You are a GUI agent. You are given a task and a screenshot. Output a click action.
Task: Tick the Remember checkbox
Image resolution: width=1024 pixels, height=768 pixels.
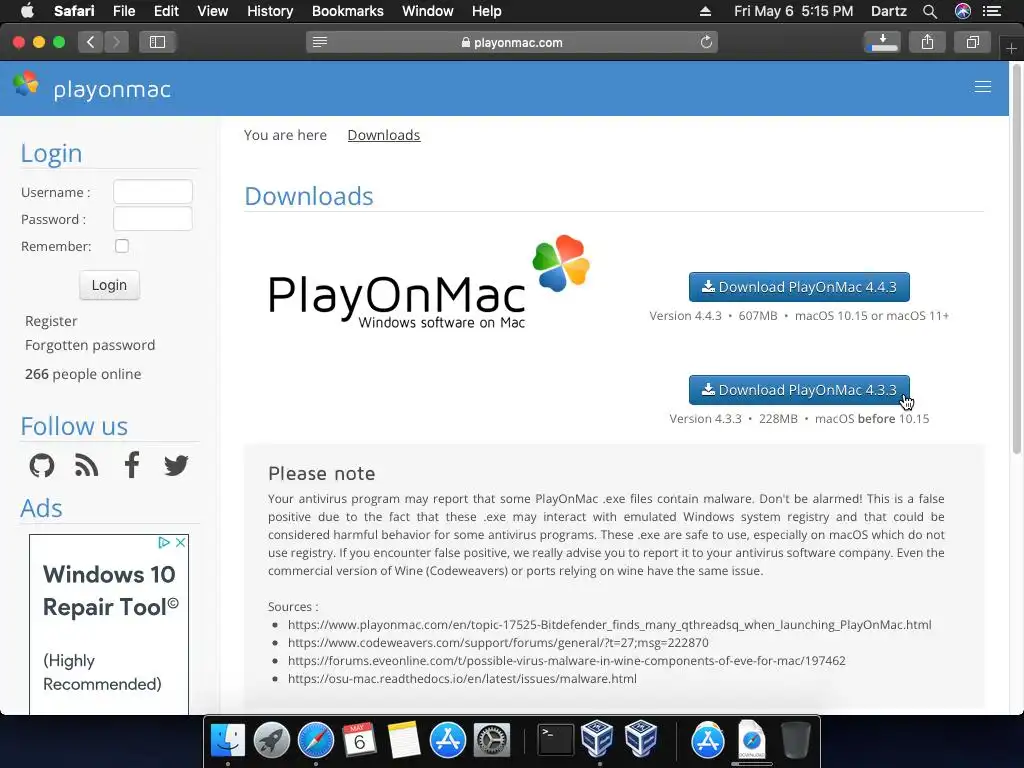coord(122,246)
